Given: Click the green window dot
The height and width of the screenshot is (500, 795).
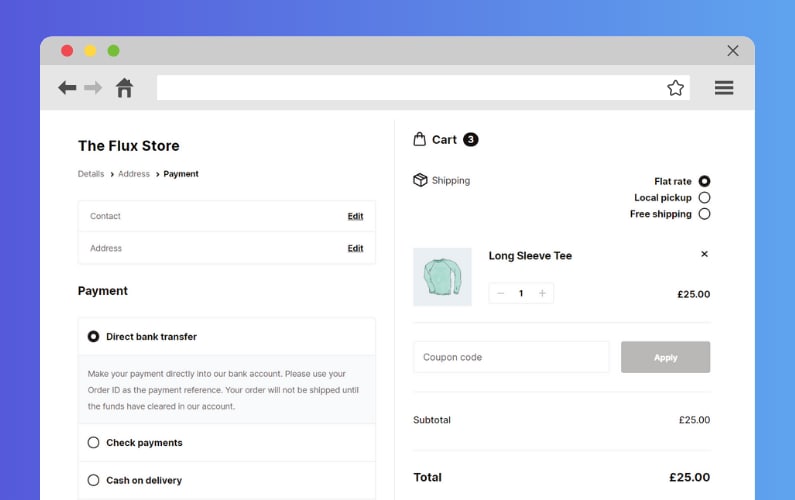Looking at the screenshot, I should 114,51.
